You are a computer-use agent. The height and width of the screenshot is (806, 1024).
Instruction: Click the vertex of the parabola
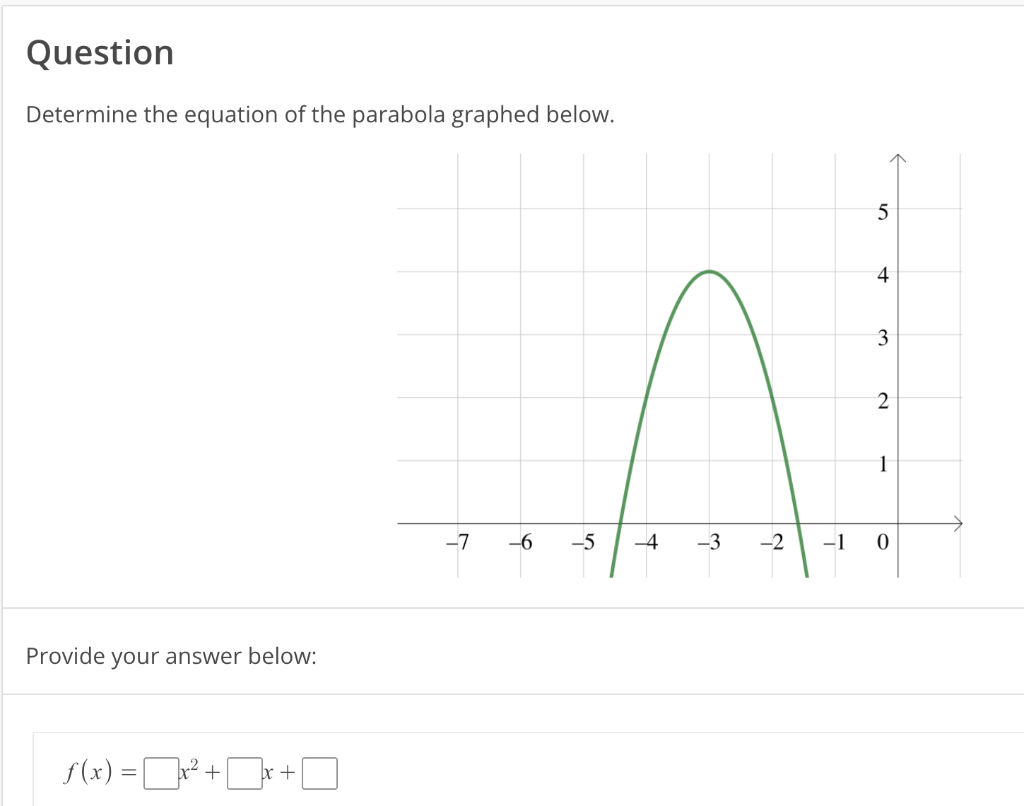click(x=710, y=271)
